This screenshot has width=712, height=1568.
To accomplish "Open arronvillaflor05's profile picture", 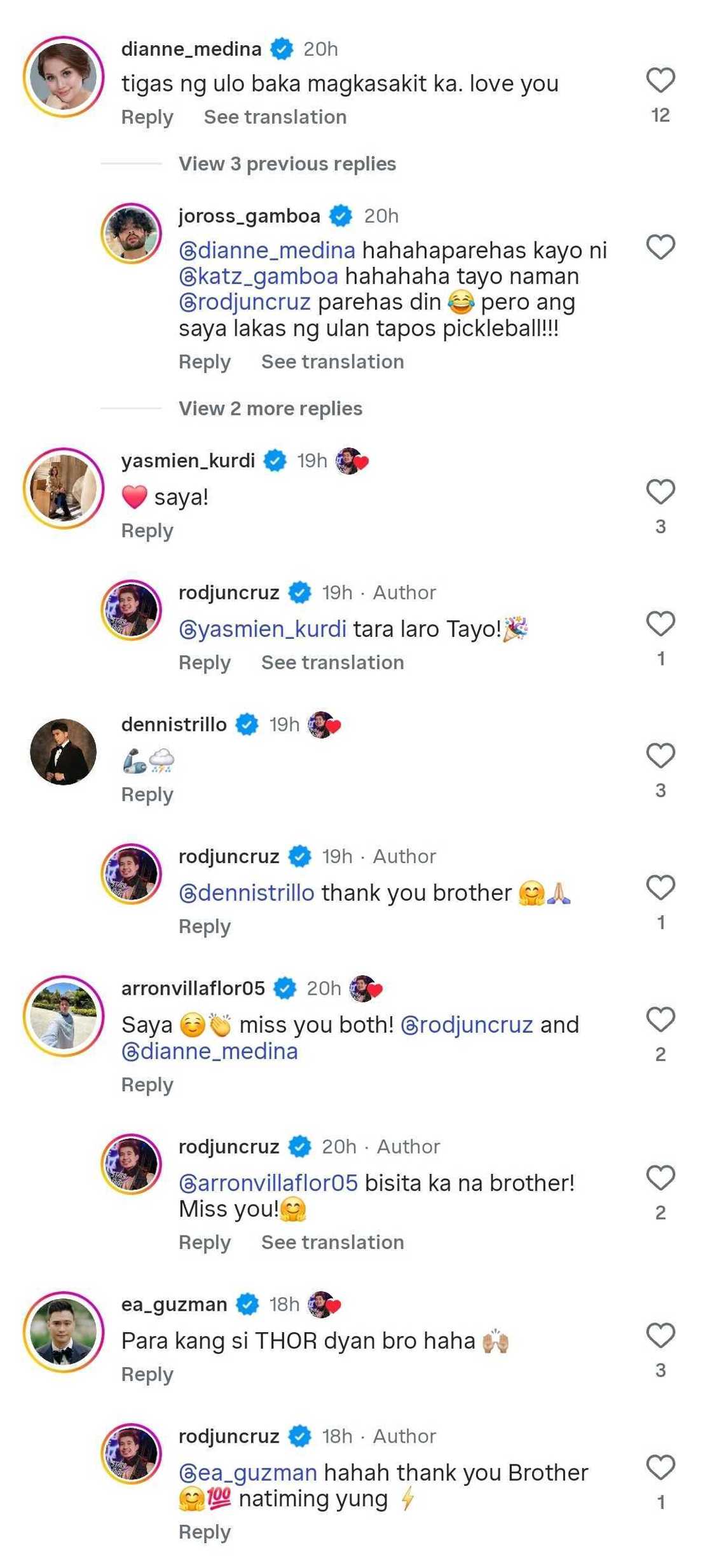I will pyautogui.click(x=64, y=1016).
